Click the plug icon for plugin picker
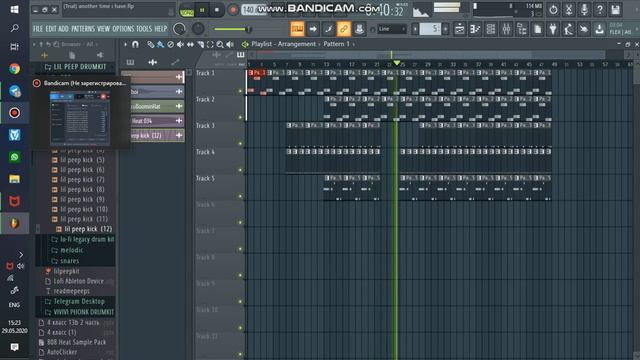The height and width of the screenshot is (360, 640). (x=553, y=29)
